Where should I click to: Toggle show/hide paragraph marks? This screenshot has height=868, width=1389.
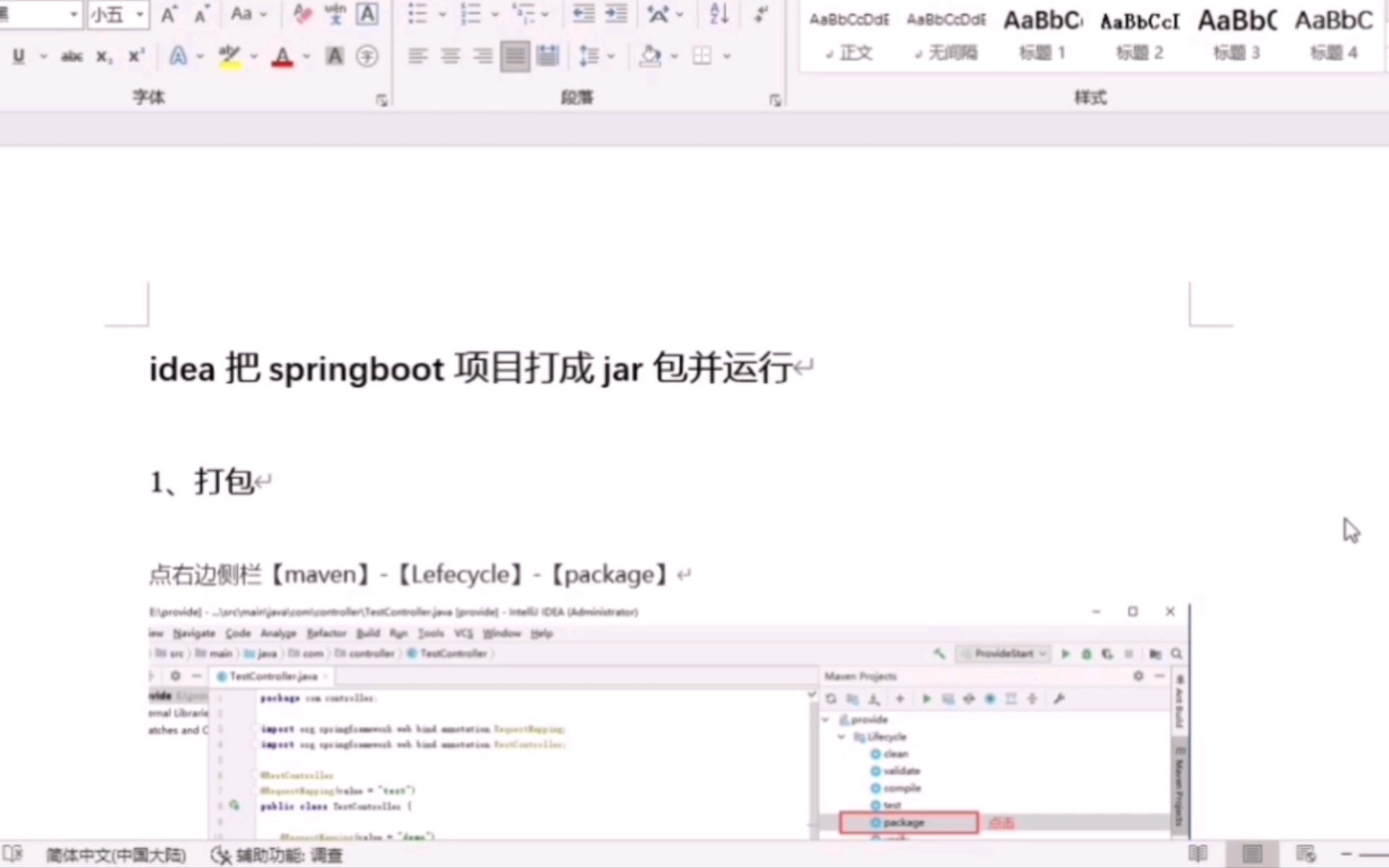[x=760, y=14]
